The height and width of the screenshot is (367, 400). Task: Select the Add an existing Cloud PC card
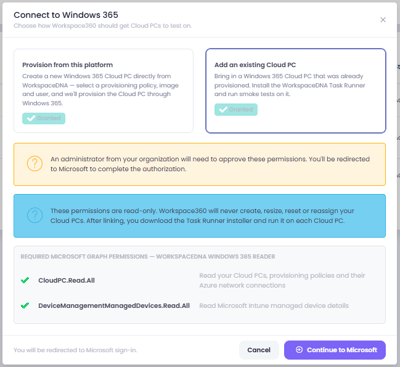coord(296,91)
